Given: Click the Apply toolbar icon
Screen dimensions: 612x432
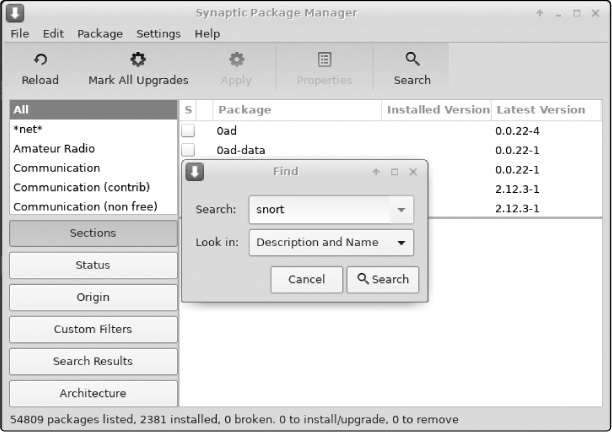Looking at the screenshot, I should [x=237, y=59].
